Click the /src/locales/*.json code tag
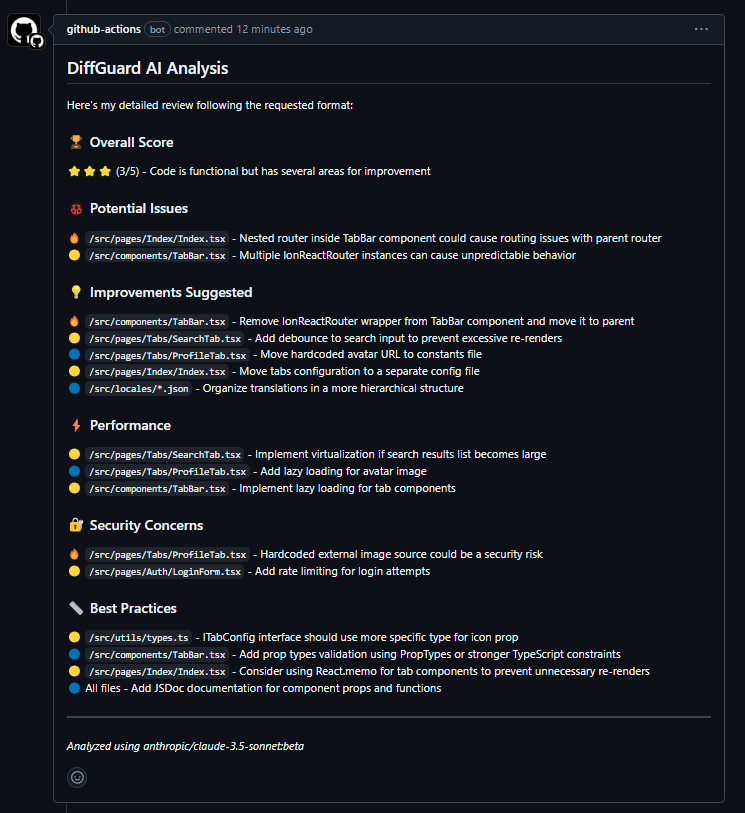Viewport: 745px width, 813px height. tap(138, 388)
